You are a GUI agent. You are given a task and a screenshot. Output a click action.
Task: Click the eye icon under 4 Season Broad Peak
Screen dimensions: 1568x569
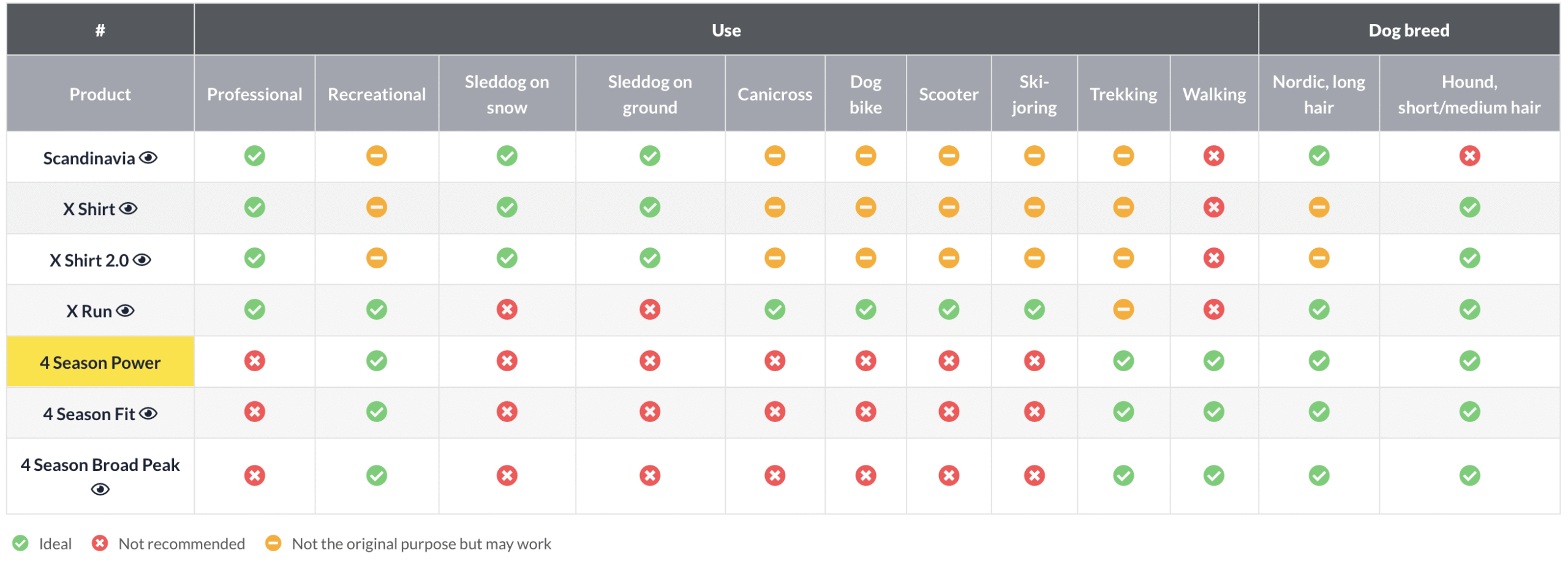100,489
